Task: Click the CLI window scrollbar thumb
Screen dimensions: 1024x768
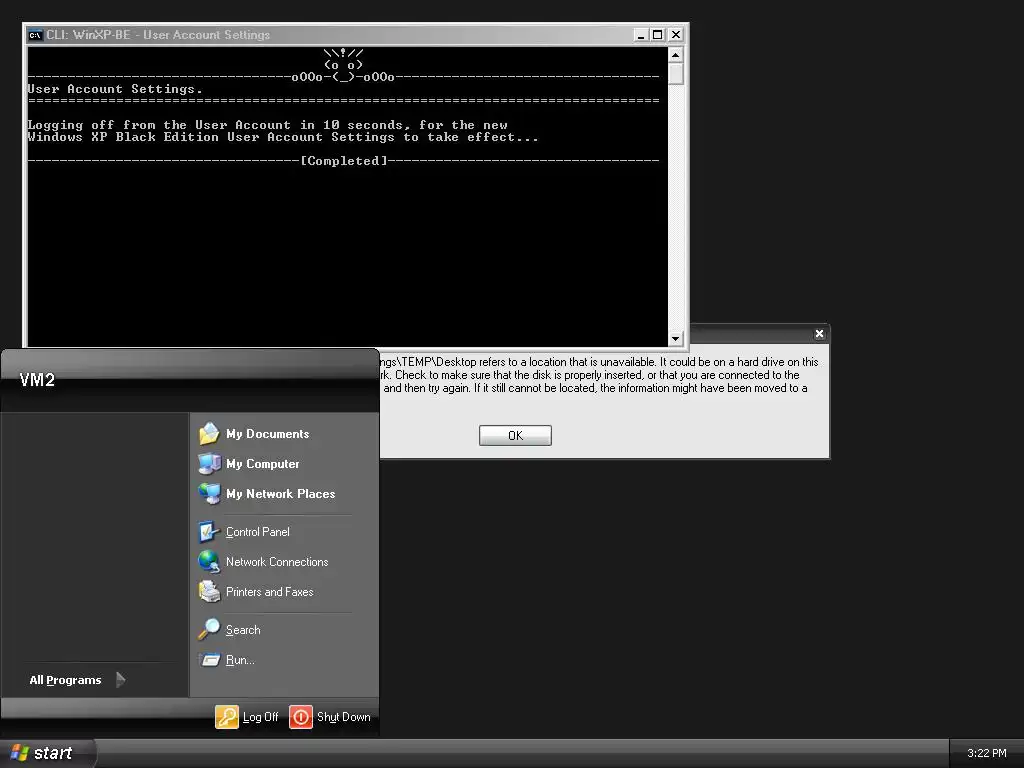Action: [675, 74]
